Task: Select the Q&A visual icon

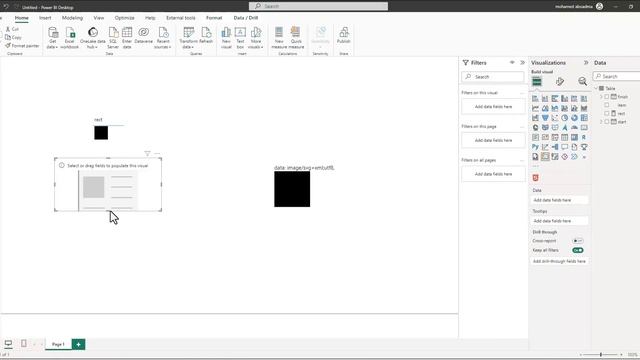Action: point(564,147)
